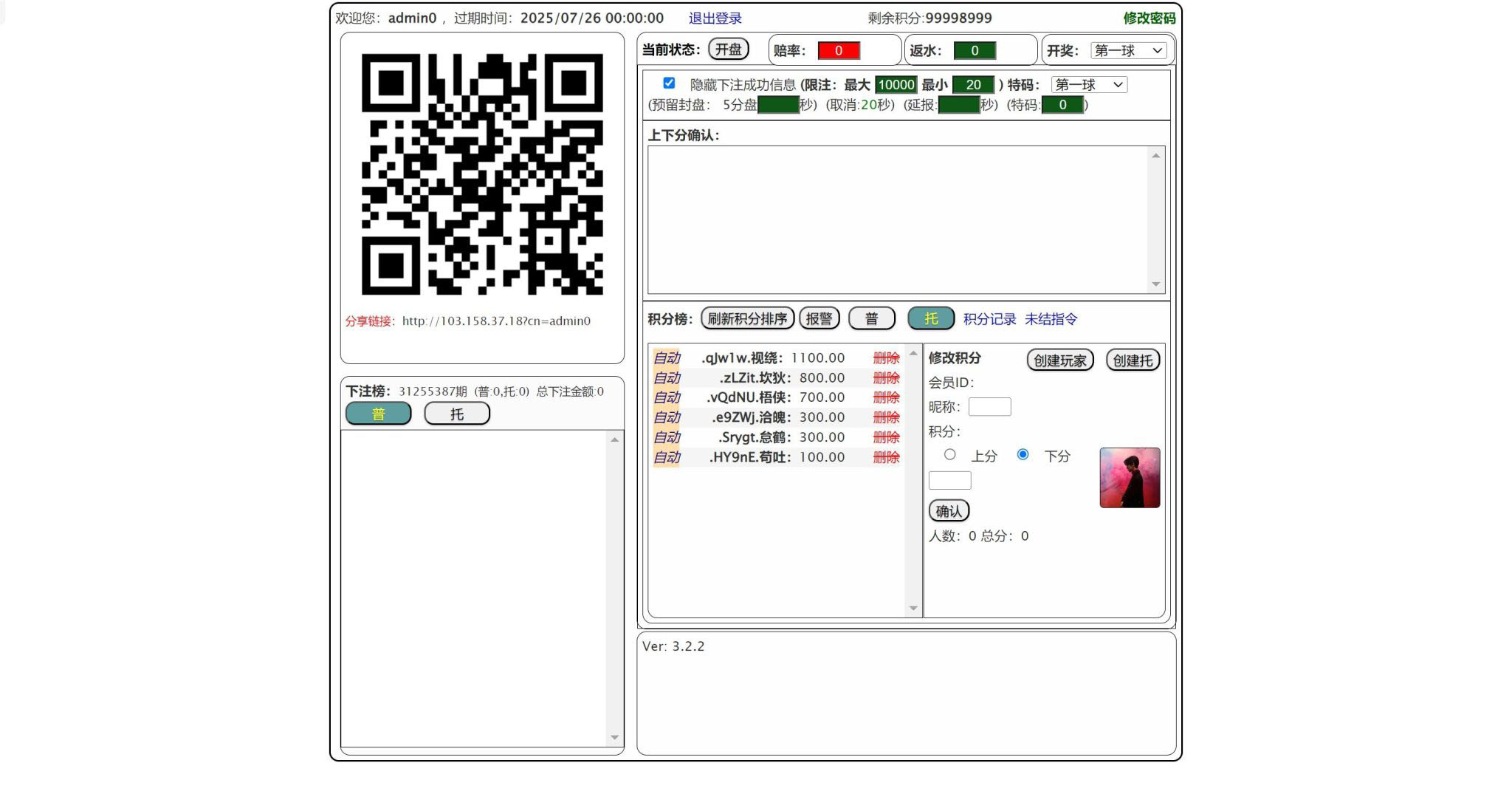Open the 特码 dropdown next to the checkbox
1512x811 pixels.
1088,84
